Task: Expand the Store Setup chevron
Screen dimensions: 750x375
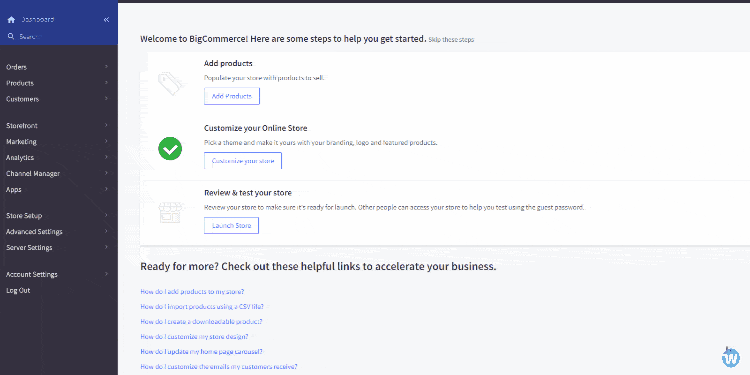Action: pyautogui.click(x=106, y=216)
